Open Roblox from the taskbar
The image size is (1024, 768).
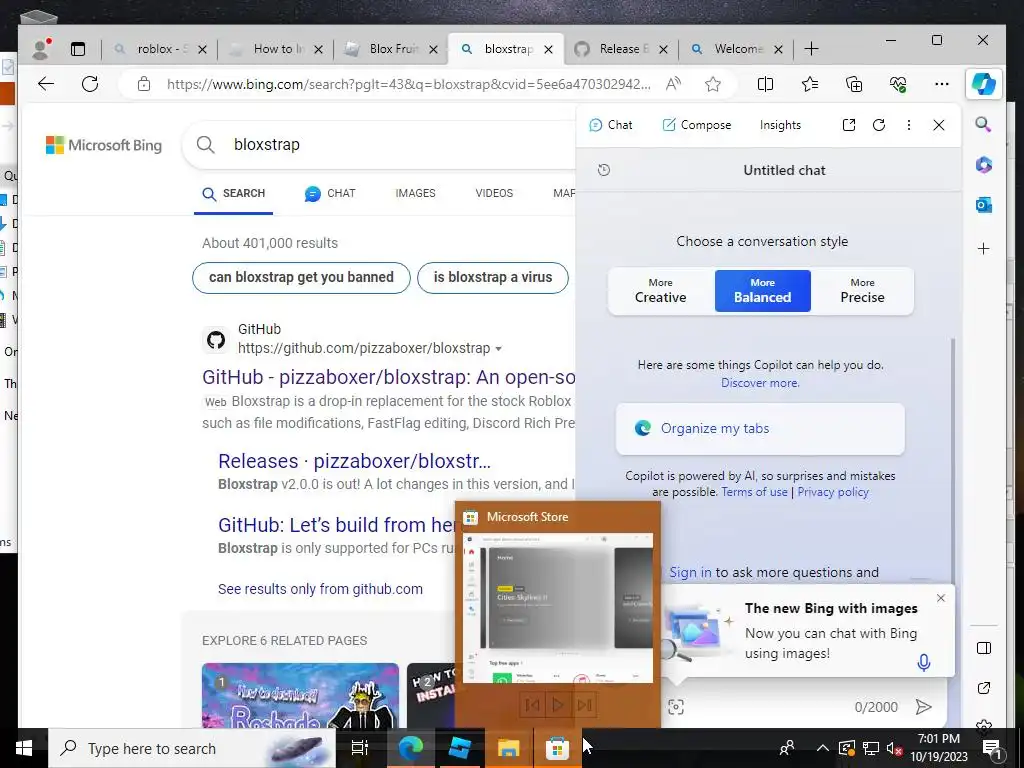click(x=460, y=748)
